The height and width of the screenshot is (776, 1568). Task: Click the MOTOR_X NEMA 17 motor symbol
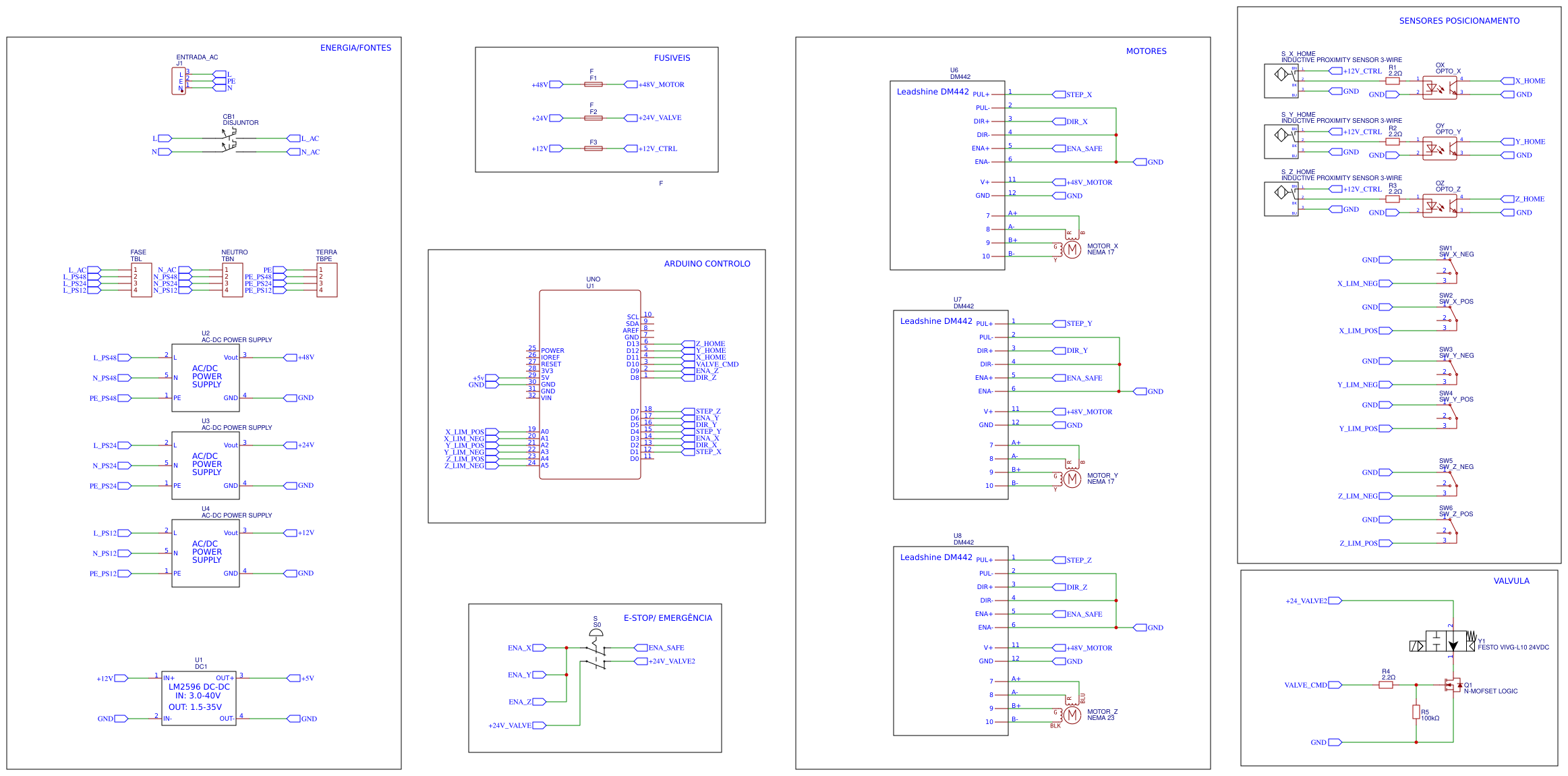tap(1072, 249)
